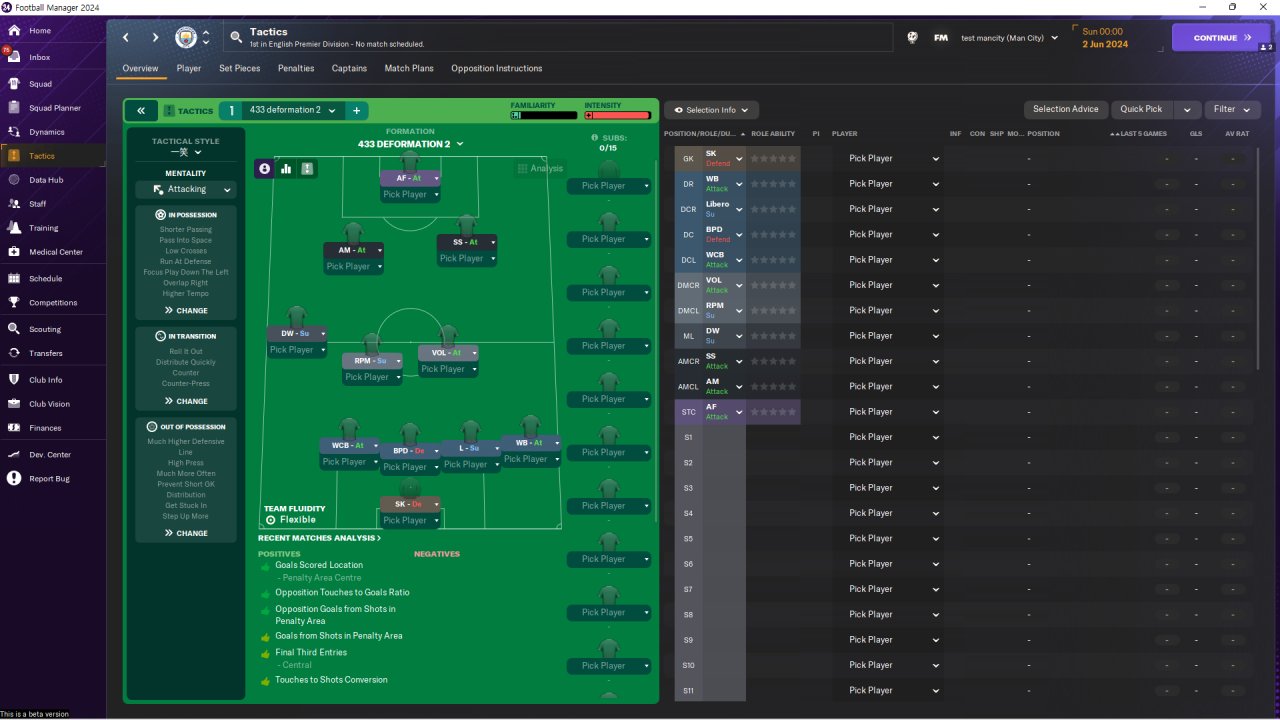Go to the Squad screen
The image size is (1280, 720).
click(40, 84)
